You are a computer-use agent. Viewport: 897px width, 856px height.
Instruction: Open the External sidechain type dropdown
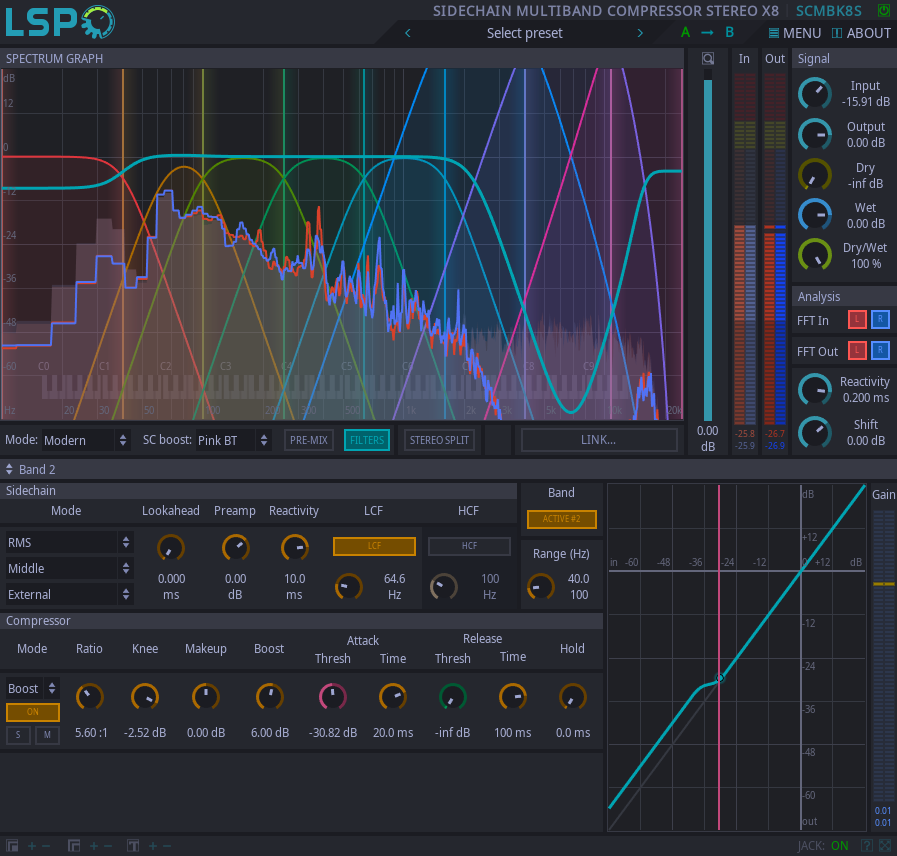(x=69, y=595)
